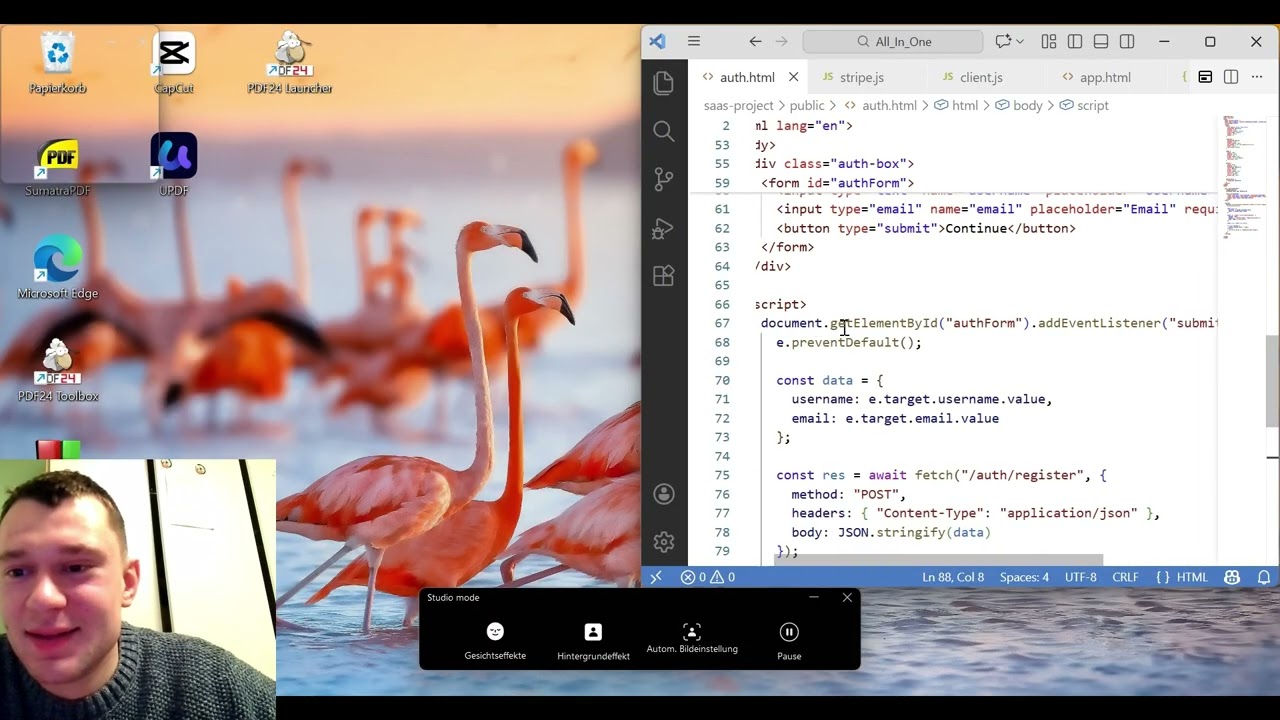This screenshot has width=1280, height=720.
Task: Select the Papierkorb desktop icon
Action: [58, 63]
